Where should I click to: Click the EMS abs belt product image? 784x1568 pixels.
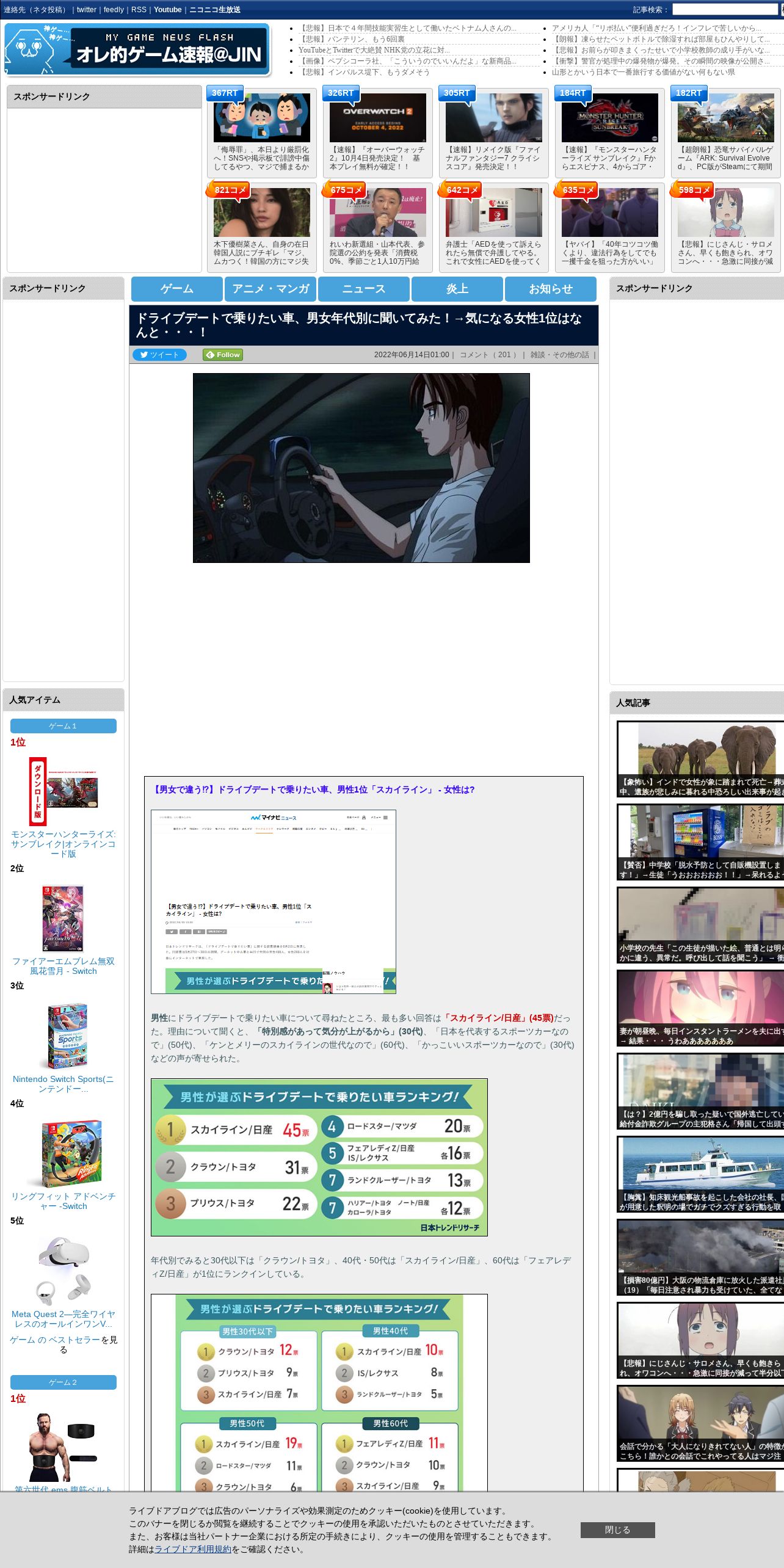pyautogui.click(x=64, y=1447)
